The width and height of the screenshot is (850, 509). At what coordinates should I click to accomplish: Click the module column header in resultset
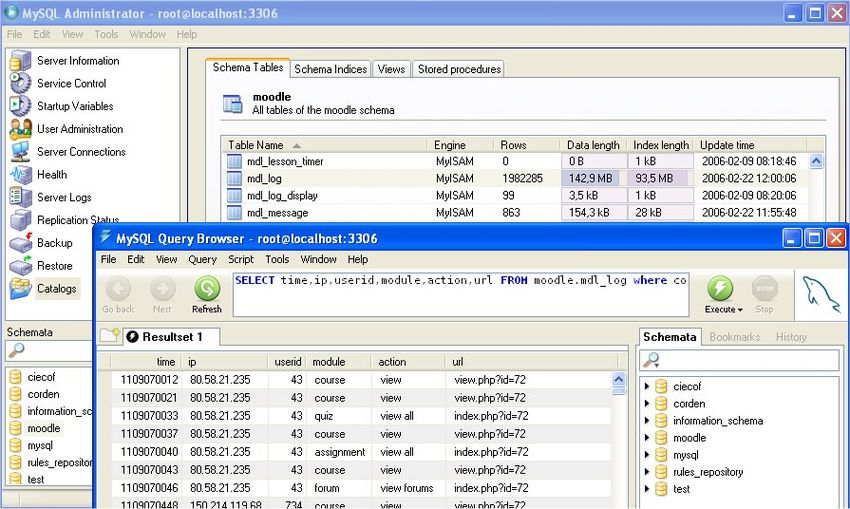[x=339, y=362]
